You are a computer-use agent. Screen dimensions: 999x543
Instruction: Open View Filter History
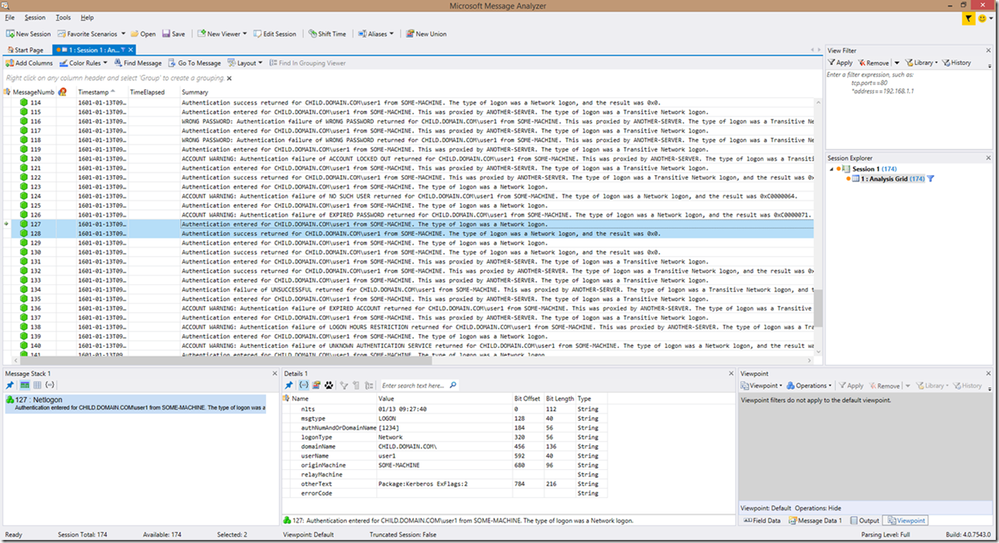click(957, 62)
